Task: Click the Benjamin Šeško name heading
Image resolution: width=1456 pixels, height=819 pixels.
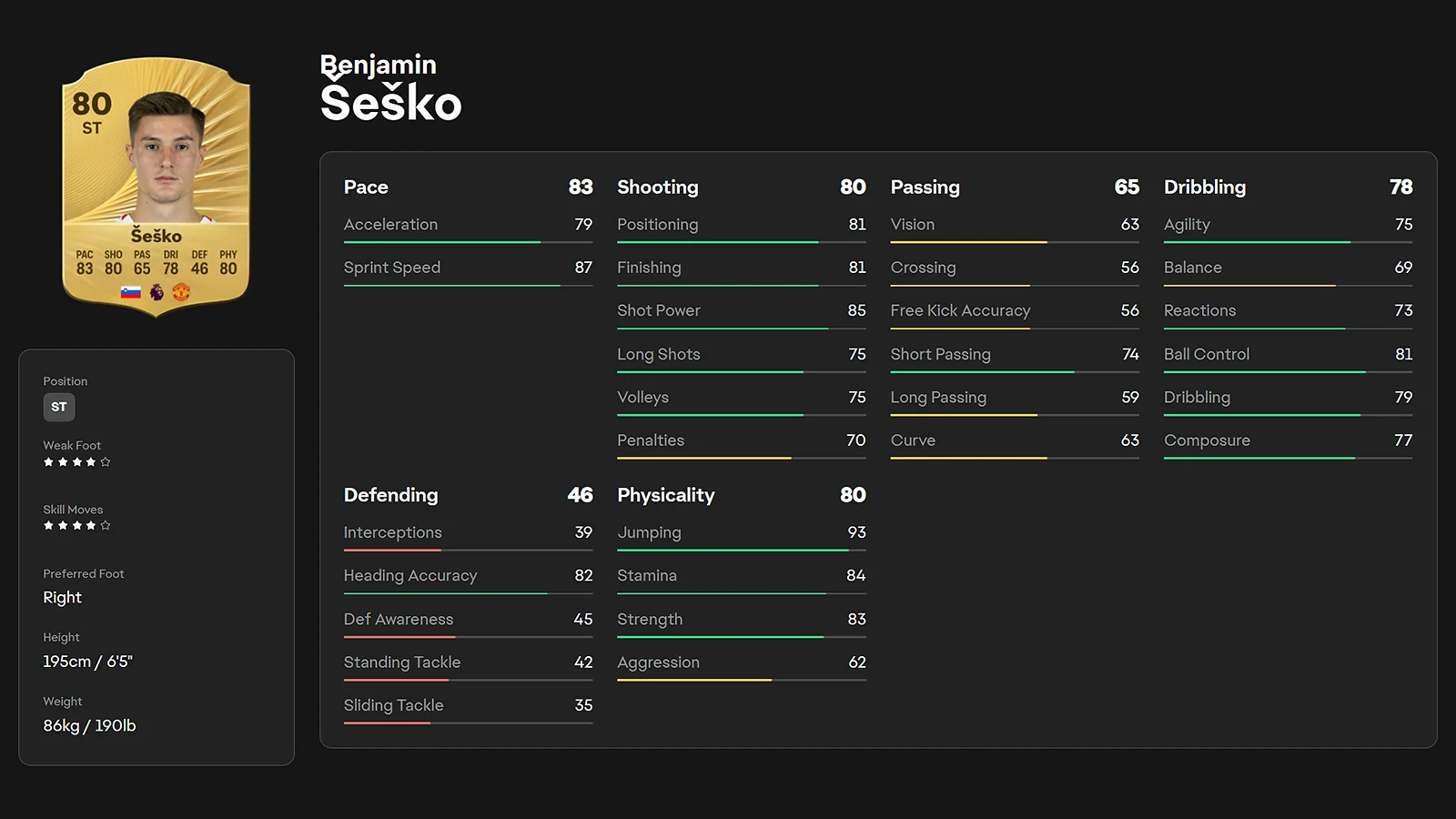Action: pyautogui.click(x=391, y=88)
